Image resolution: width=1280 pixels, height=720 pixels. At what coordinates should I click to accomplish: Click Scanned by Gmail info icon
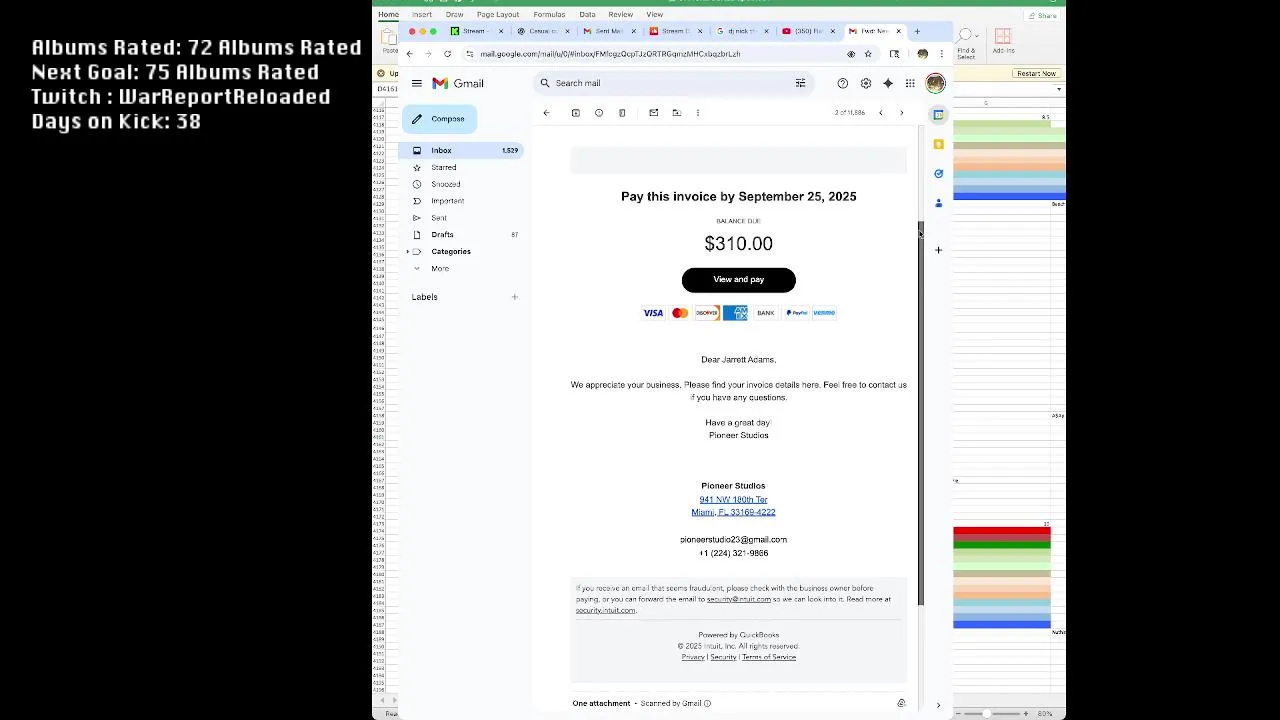(x=707, y=704)
